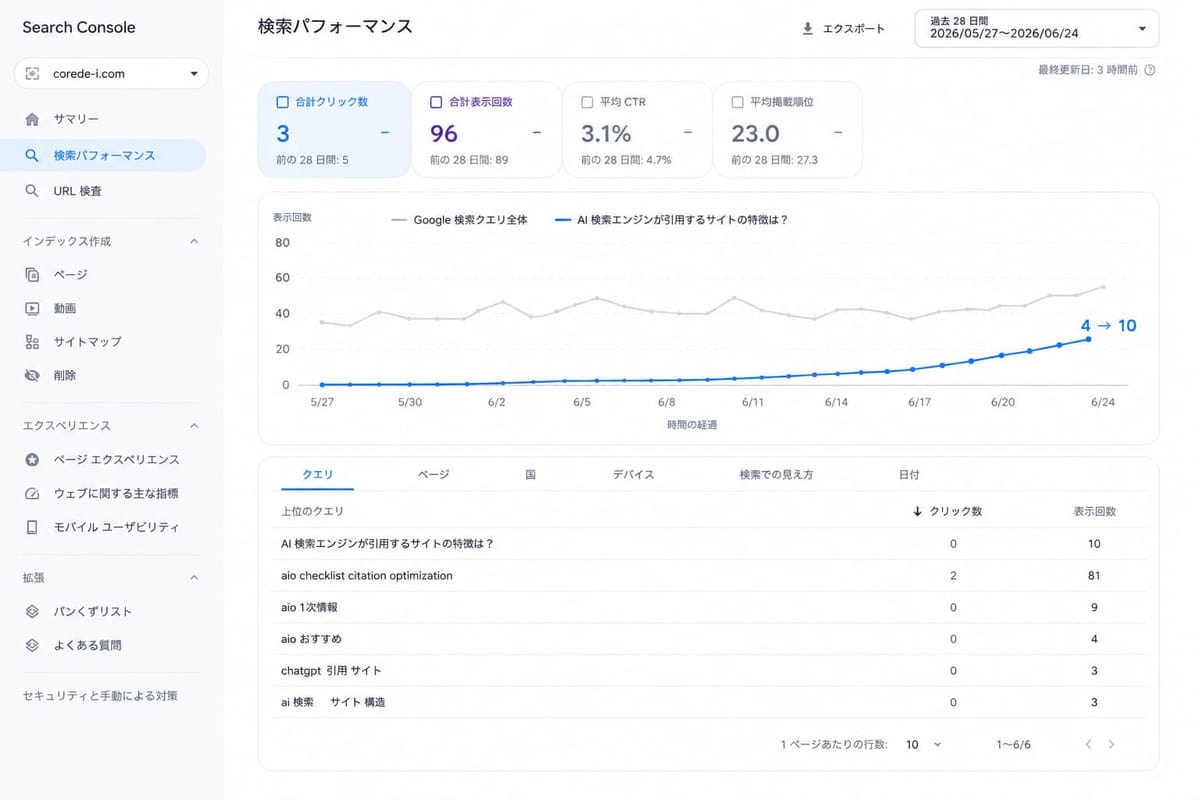
Task: Click the star icon beside ページ エクスペリエンス
Action: point(32,459)
